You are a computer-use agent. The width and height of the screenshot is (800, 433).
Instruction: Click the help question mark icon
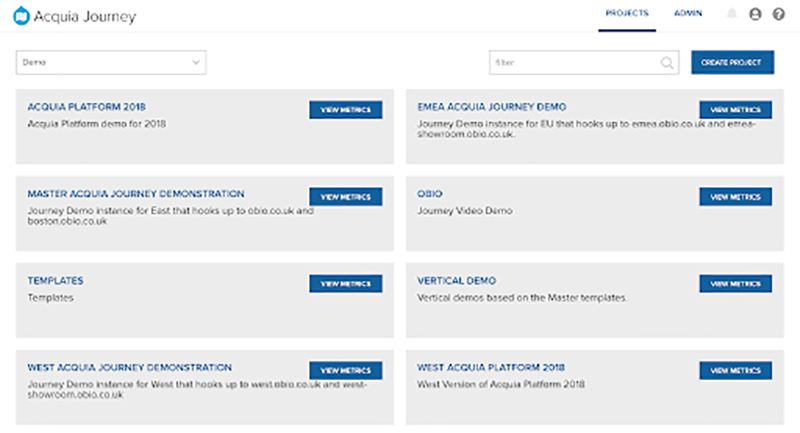click(x=778, y=14)
